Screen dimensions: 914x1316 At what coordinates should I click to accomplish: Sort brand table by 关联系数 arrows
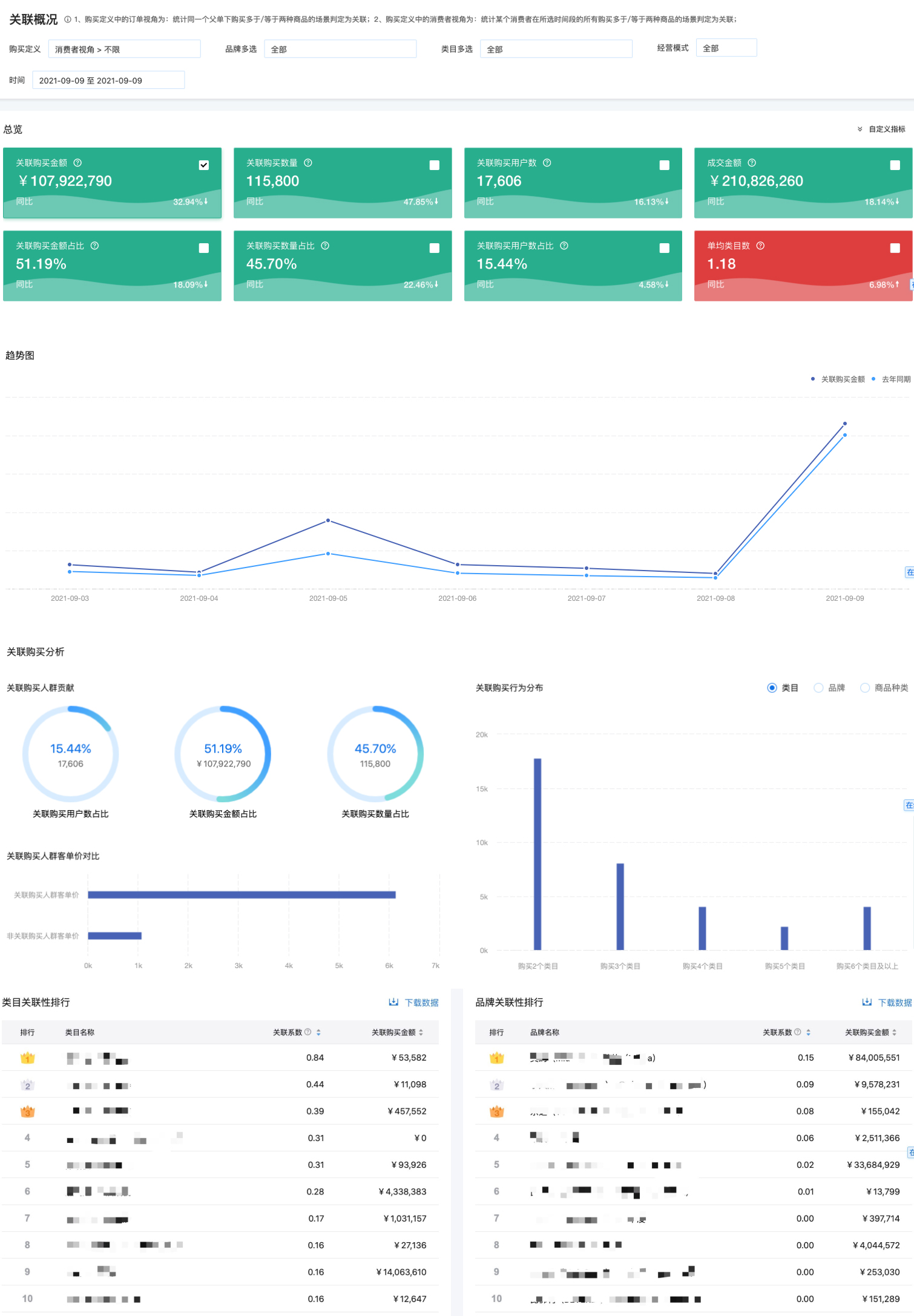808,1032
